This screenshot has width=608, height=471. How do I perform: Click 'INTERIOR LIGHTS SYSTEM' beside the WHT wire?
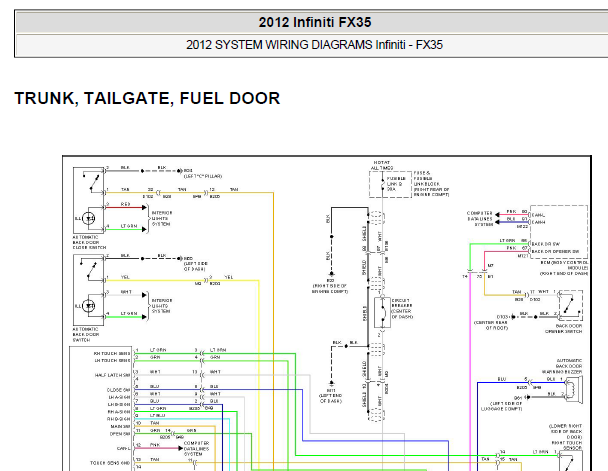[162, 306]
